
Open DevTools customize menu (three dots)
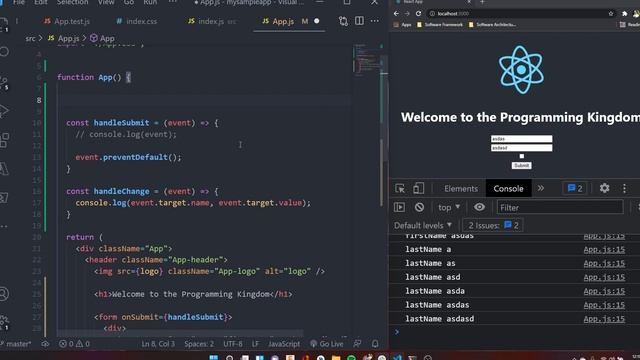point(624,188)
